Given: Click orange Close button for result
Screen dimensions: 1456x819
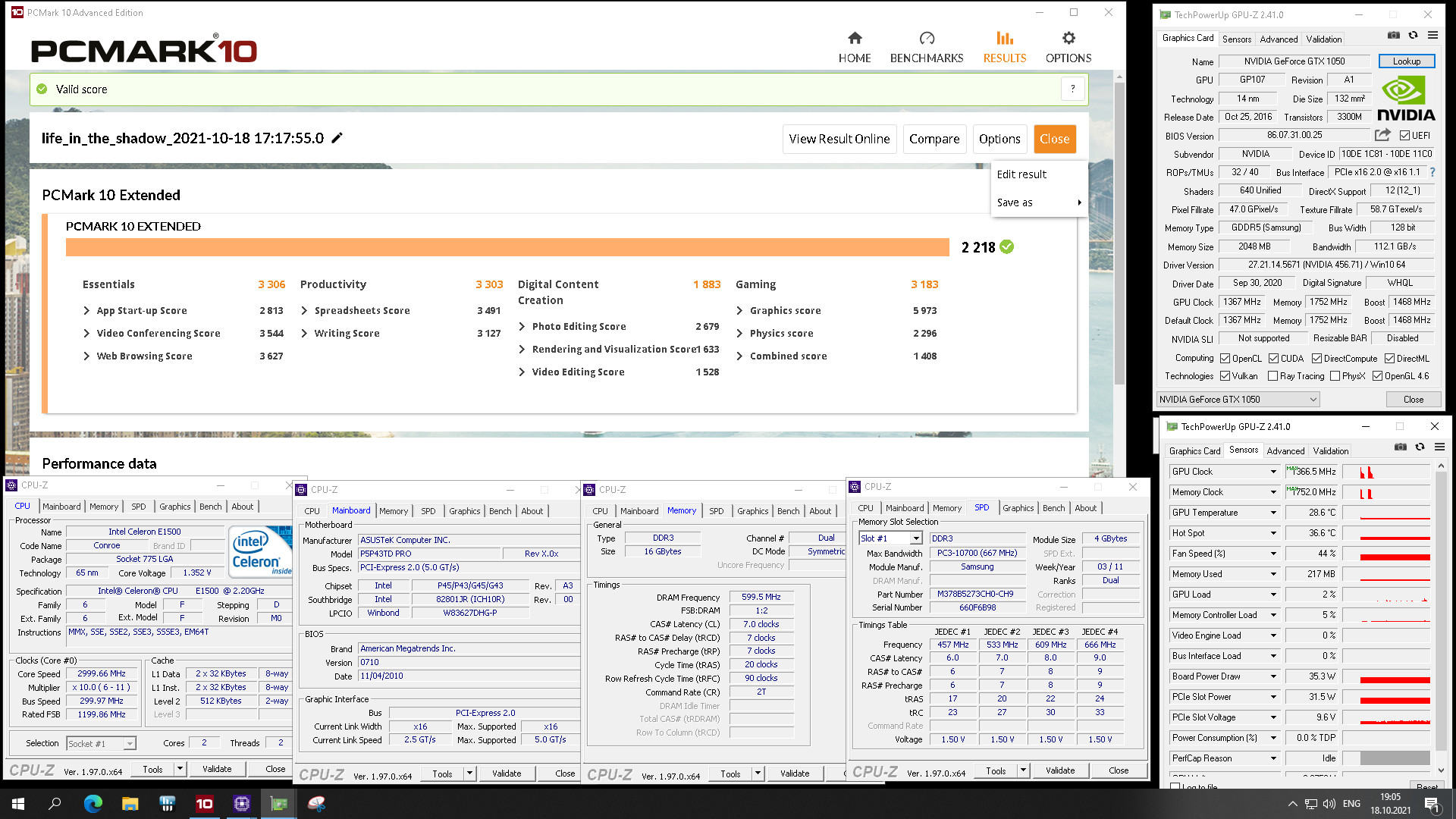Looking at the screenshot, I should point(1054,139).
